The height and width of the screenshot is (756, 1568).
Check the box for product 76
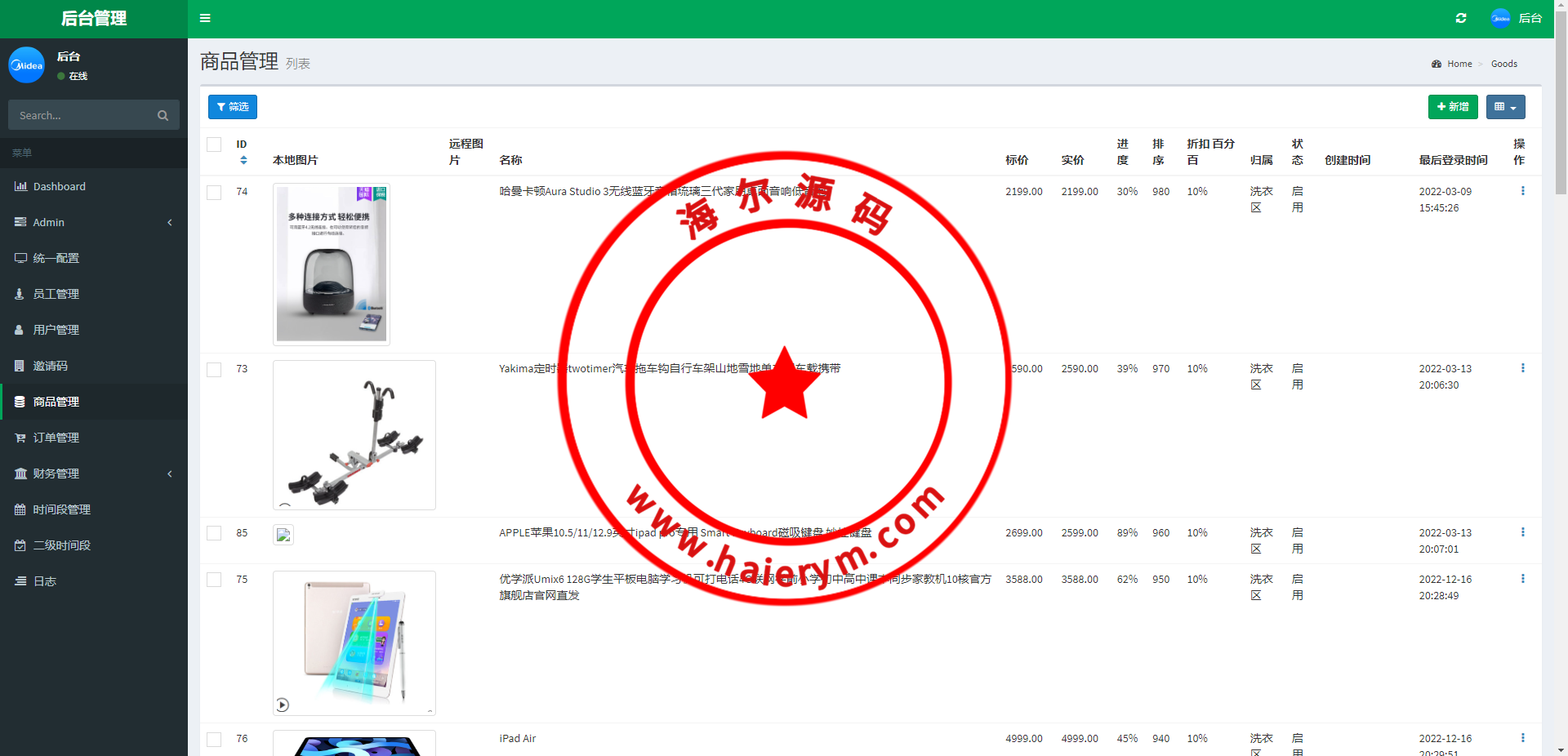tap(214, 740)
